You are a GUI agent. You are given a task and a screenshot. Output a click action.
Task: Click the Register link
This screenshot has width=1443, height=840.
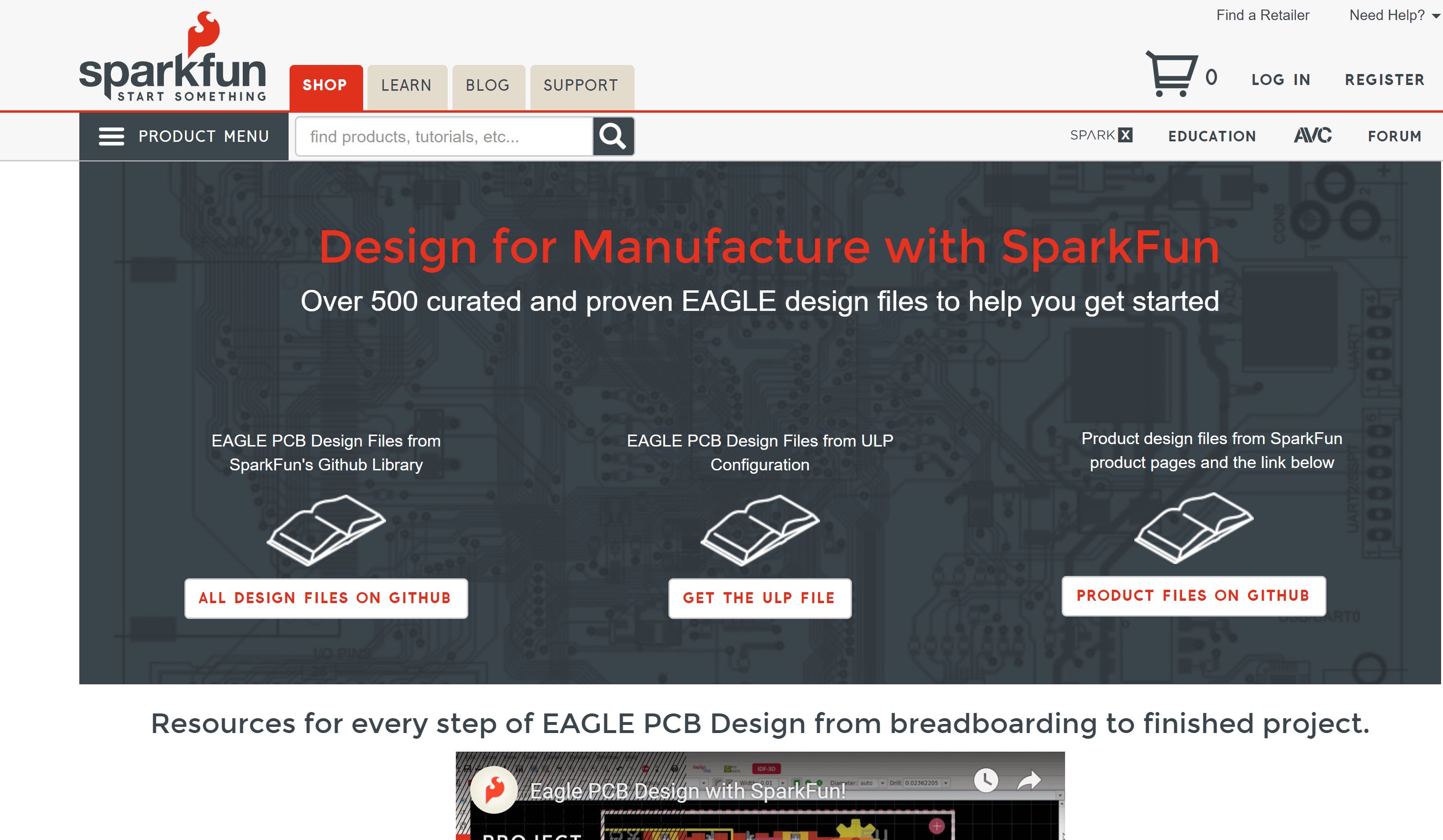point(1385,80)
